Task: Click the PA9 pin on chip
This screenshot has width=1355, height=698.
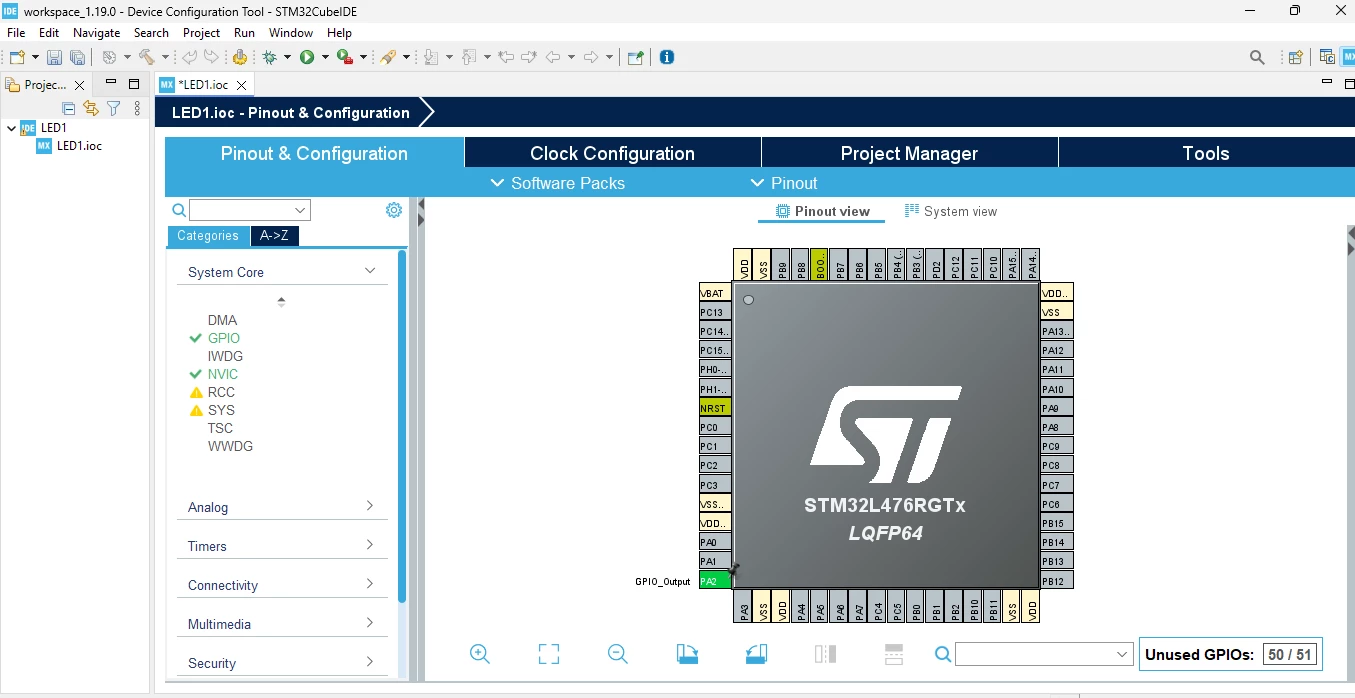Action: click(x=1056, y=408)
